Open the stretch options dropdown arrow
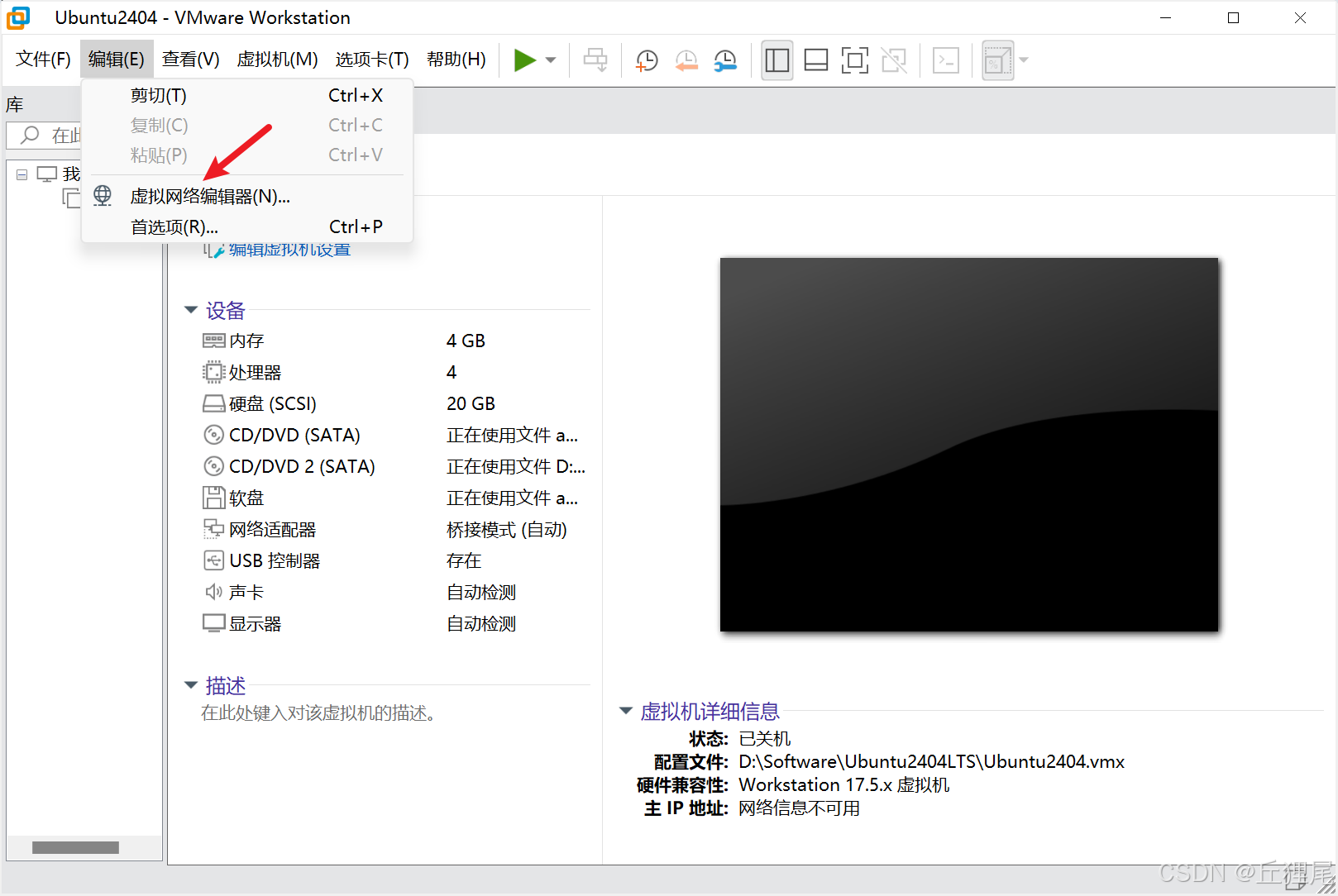The height and width of the screenshot is (896, 1338). (x=1024, y=60)
